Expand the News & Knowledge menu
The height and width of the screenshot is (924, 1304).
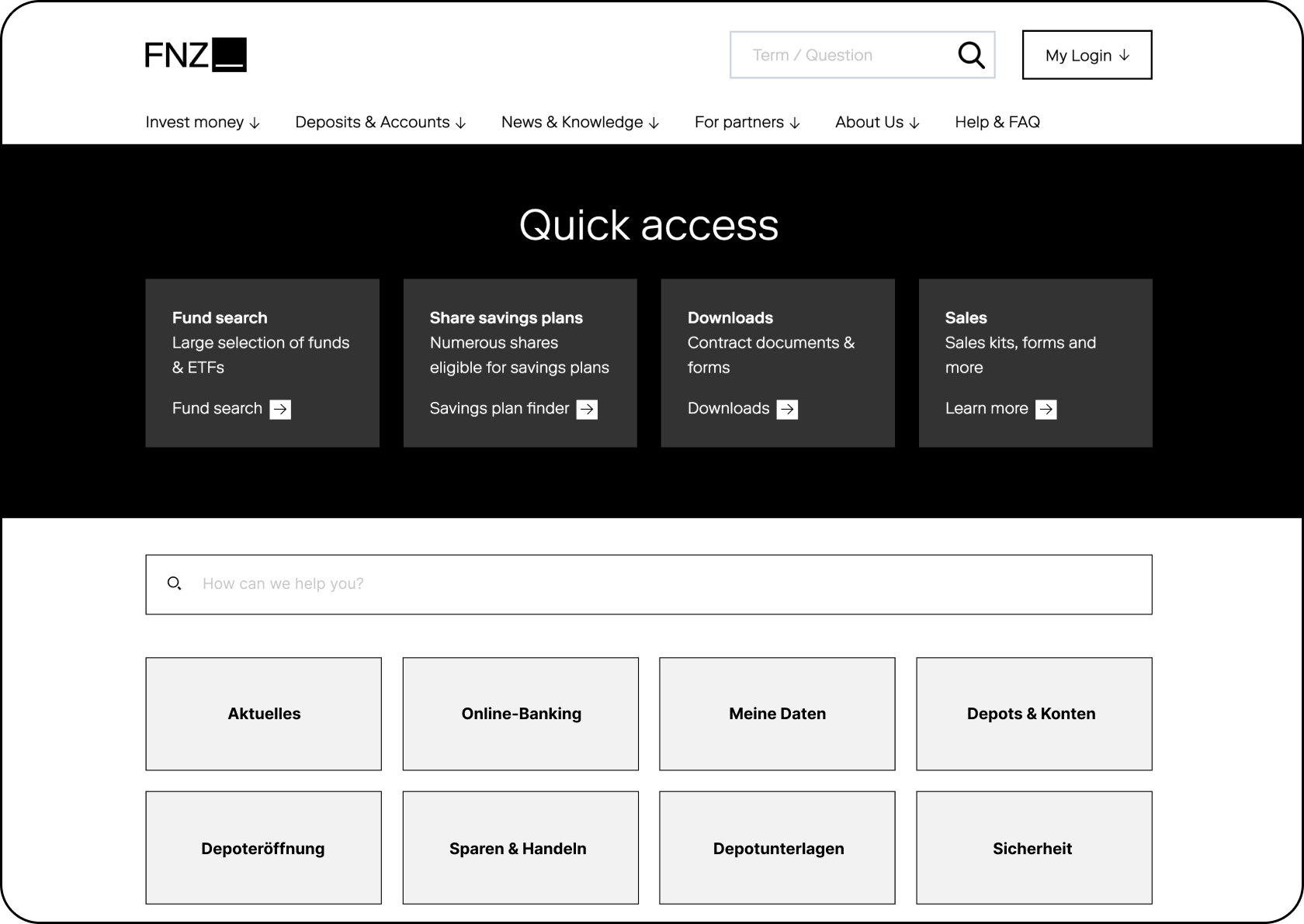click(x=580, y=123)
